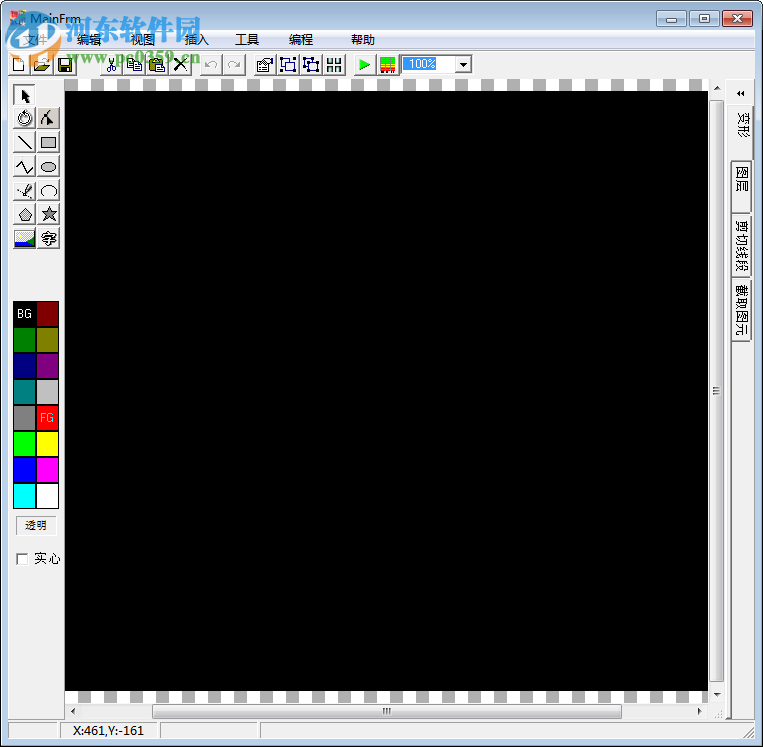Click the horizontal scrollbar thumb
763x747 pixels.
pos(387,711)
